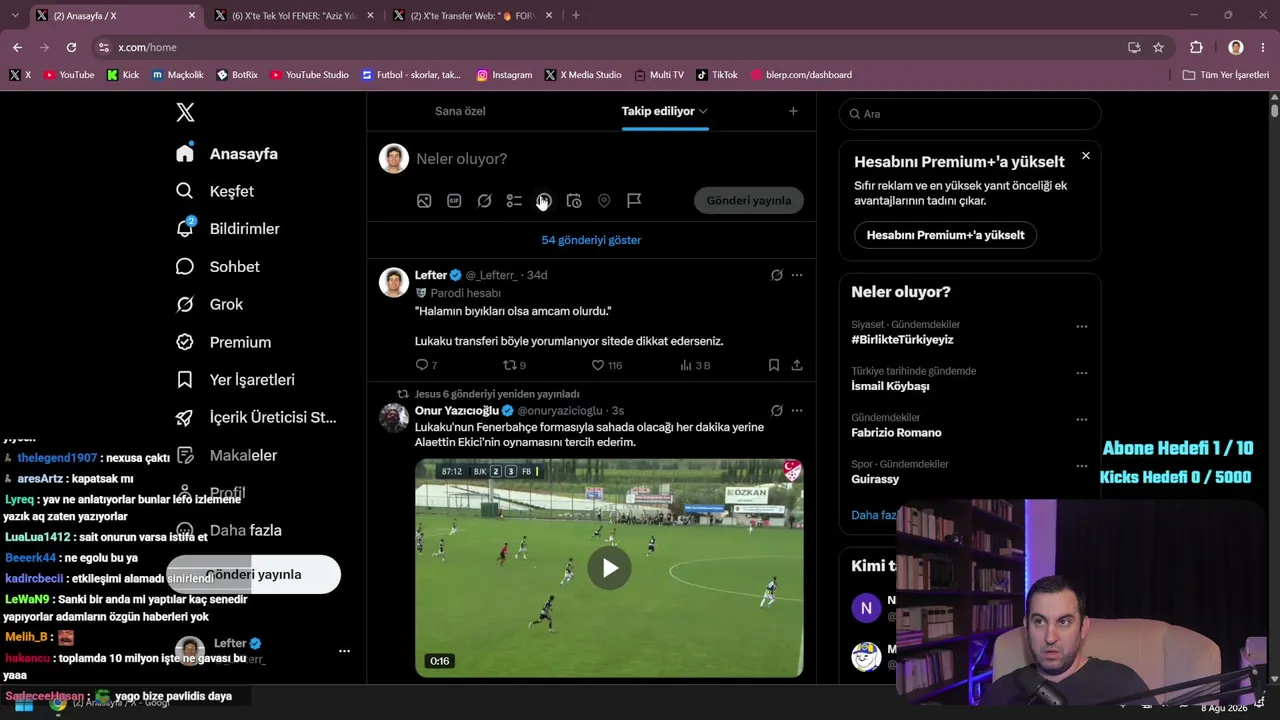This screenshot has height=720, width=1280.
Task: Switch to Chrome tab X'te Tek Yol FENER
Action: [x=294, y=15]
